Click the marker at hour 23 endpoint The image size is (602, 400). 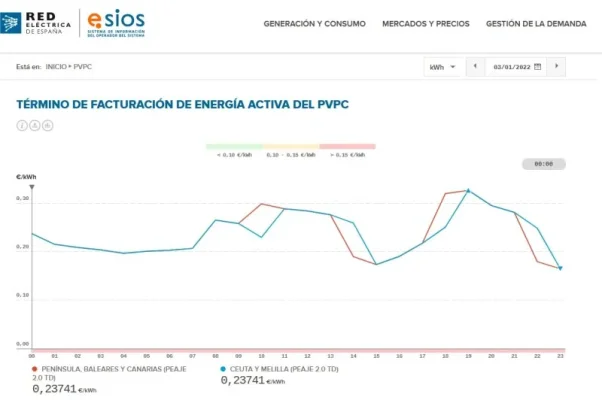(560, 268)
